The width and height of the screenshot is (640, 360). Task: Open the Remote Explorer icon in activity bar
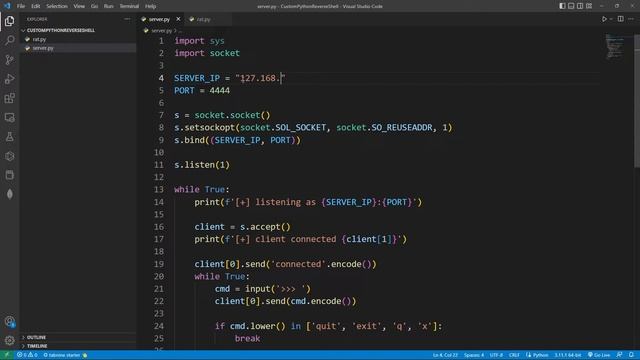(9, 118)
